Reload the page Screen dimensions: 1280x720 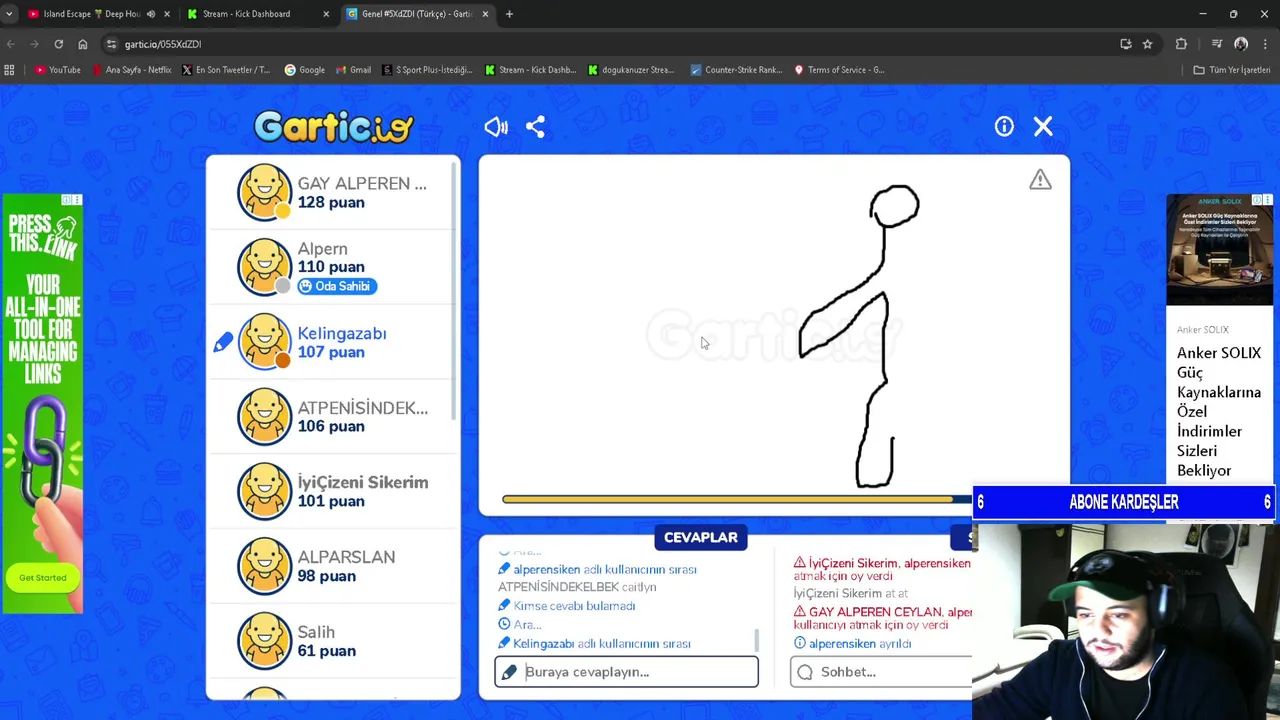[58, 44]
